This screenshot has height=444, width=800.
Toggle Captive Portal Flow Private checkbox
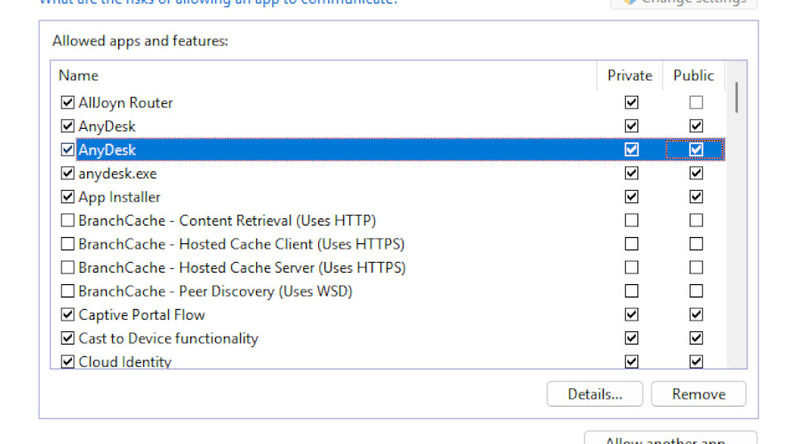(631, 314)
